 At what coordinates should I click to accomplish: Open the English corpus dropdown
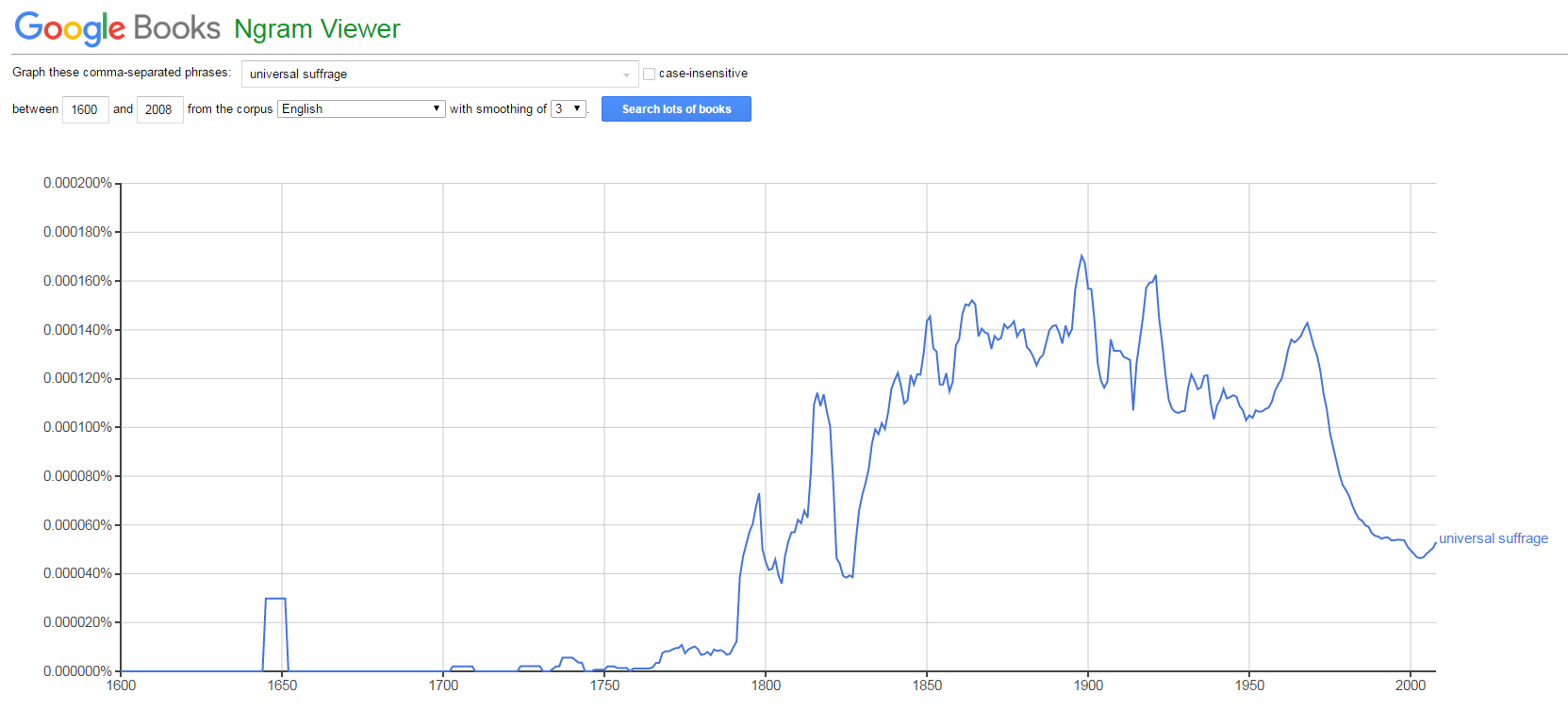tap(361, 109)
